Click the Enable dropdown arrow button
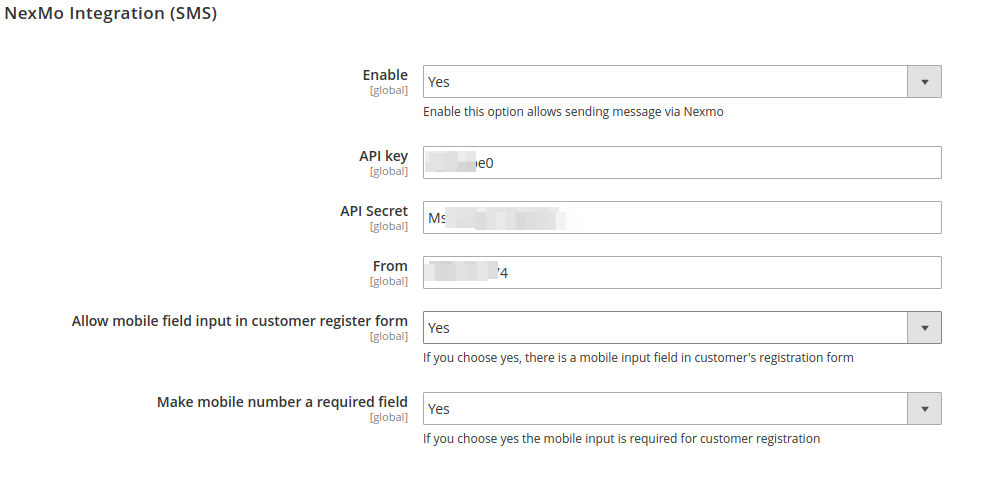This screenshot has width=985, height=487. point(924,82)
